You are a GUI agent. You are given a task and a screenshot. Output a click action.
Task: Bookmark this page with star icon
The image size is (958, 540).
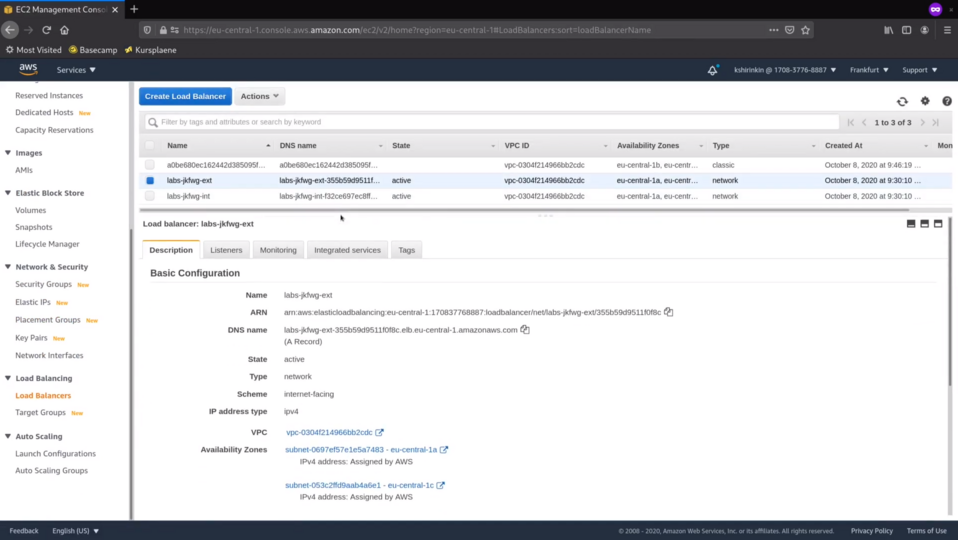click(x=805, y=30)
